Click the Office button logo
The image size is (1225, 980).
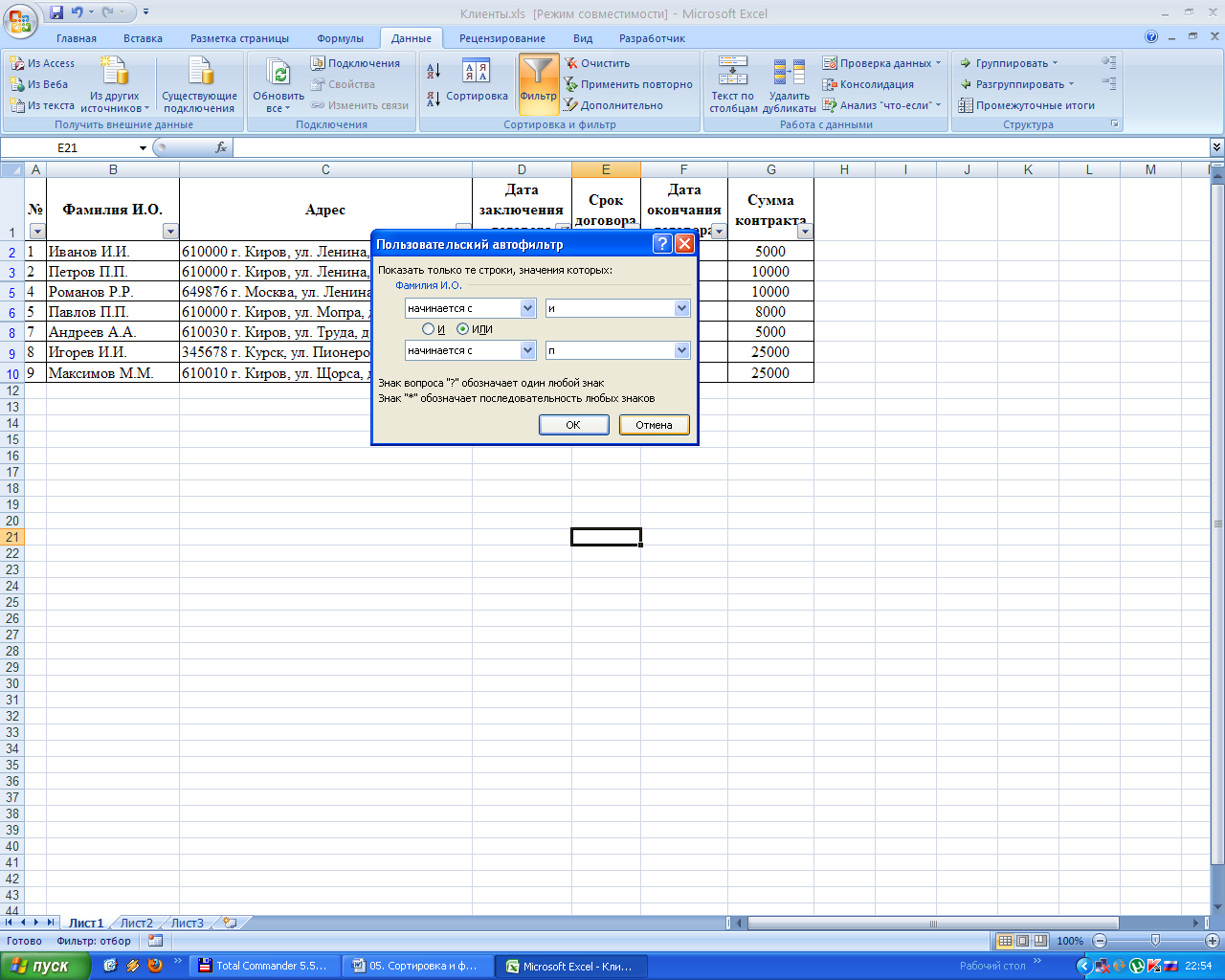pos(20,20)
